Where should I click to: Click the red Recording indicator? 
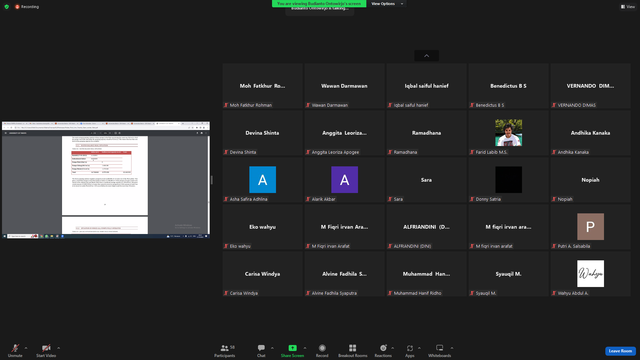click(27, 7)
